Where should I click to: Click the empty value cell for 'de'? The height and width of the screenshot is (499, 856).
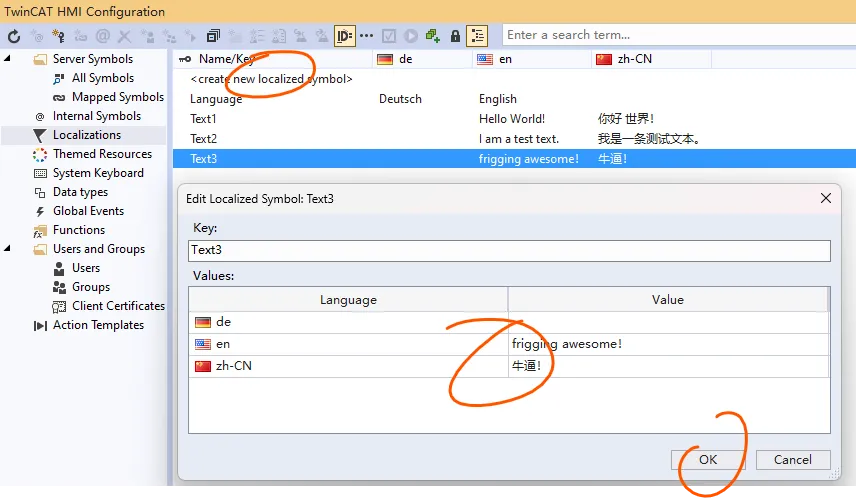pos(668,323)
